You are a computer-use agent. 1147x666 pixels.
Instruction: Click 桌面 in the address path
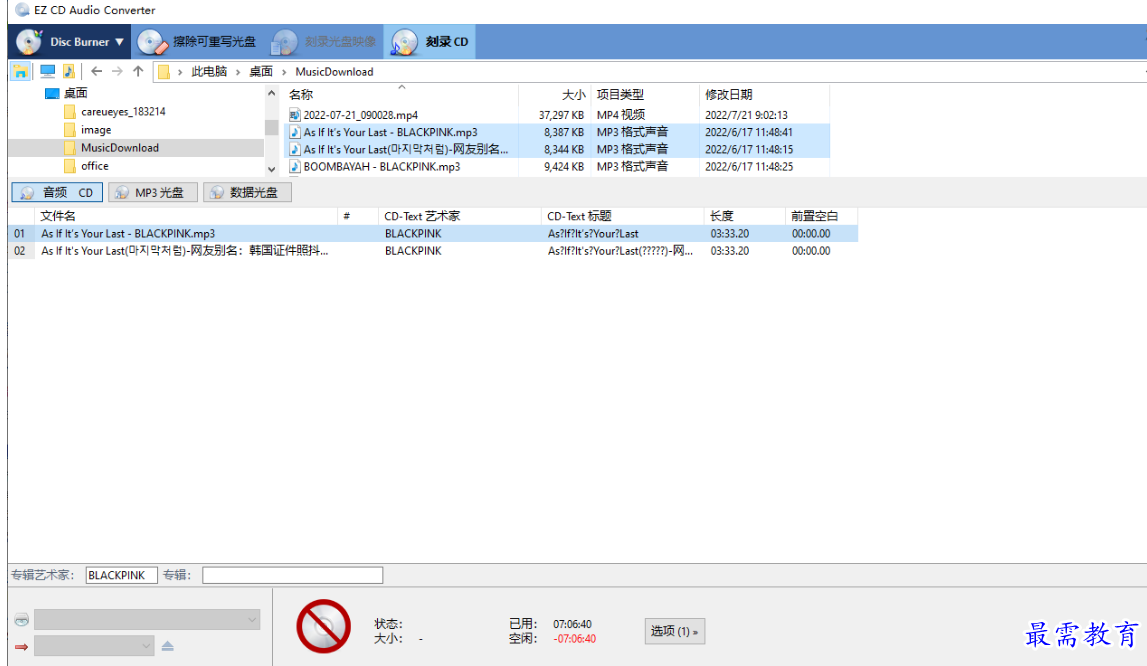(260, 72)
